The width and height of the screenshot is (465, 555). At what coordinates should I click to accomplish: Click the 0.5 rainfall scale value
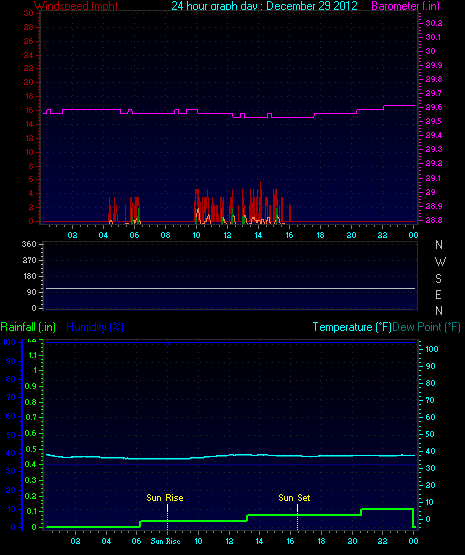point(31,449)
